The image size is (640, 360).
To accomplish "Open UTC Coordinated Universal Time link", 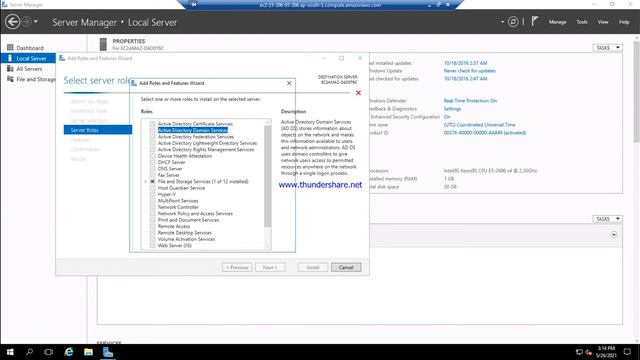I will tap(480, 124).
